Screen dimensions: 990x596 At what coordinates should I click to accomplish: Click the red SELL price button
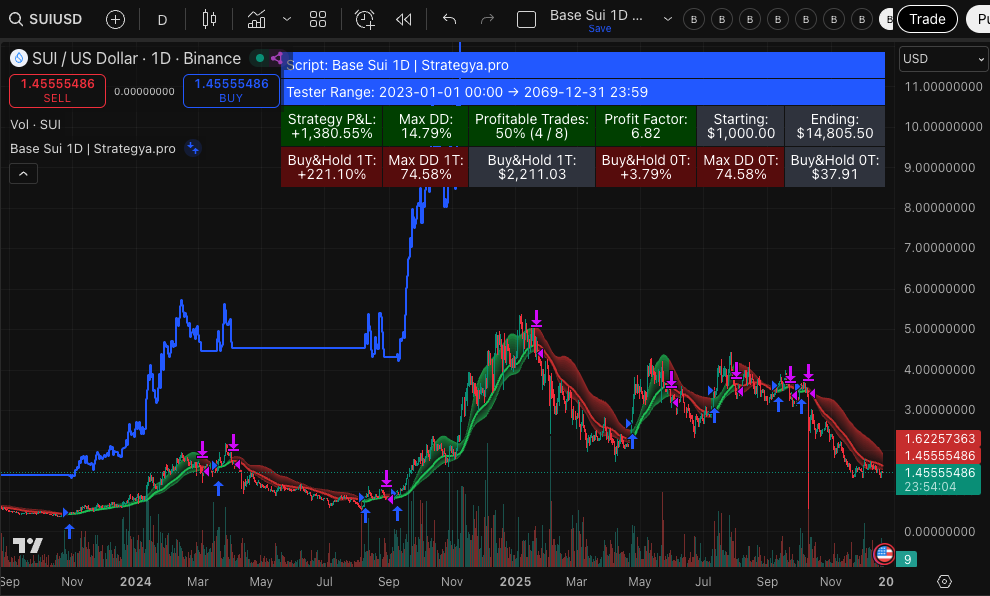[x=57, y=91]
